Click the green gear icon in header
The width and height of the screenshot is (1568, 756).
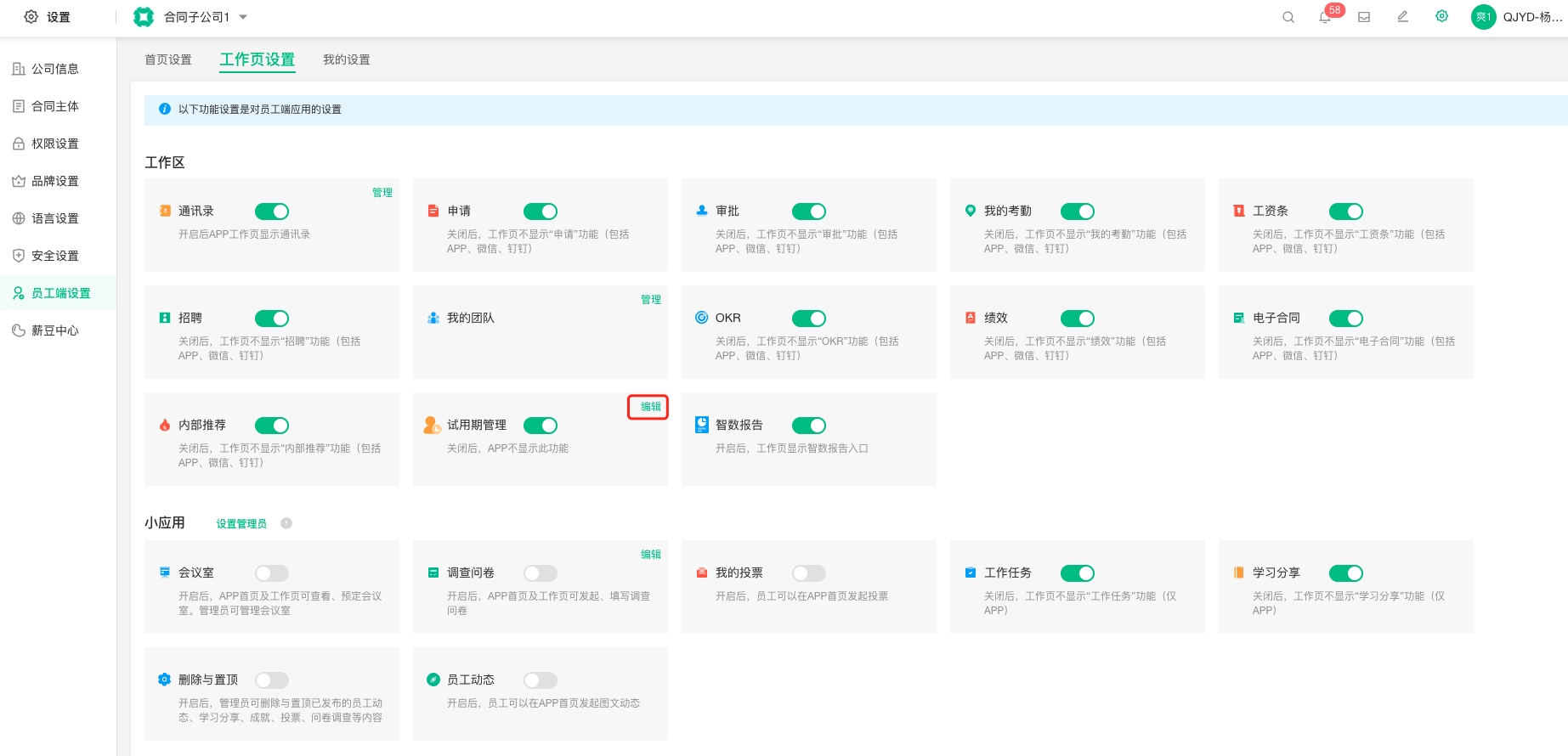pos(1442,17)
